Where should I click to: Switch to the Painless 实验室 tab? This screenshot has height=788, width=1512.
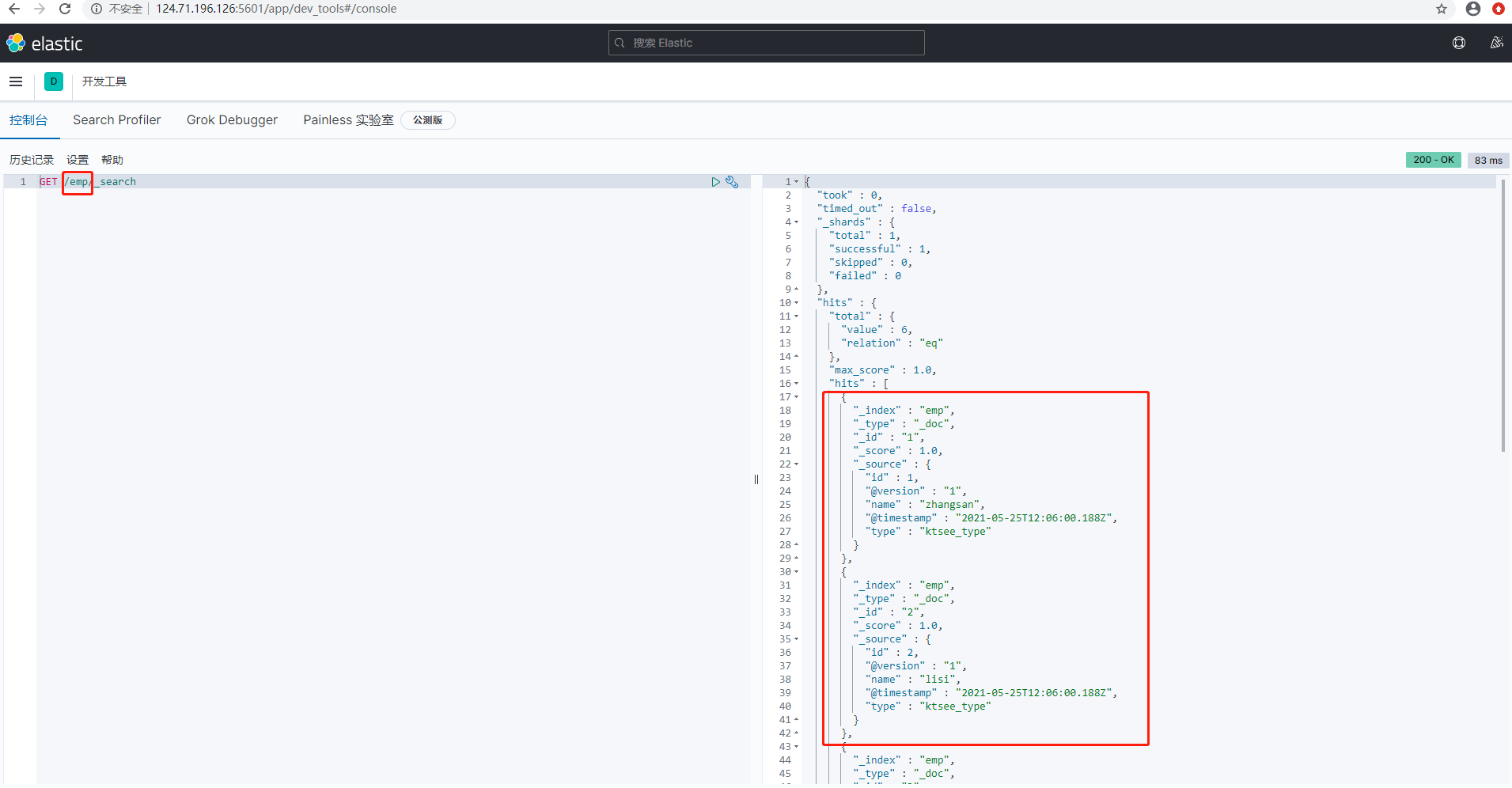[x=348, y=120]
